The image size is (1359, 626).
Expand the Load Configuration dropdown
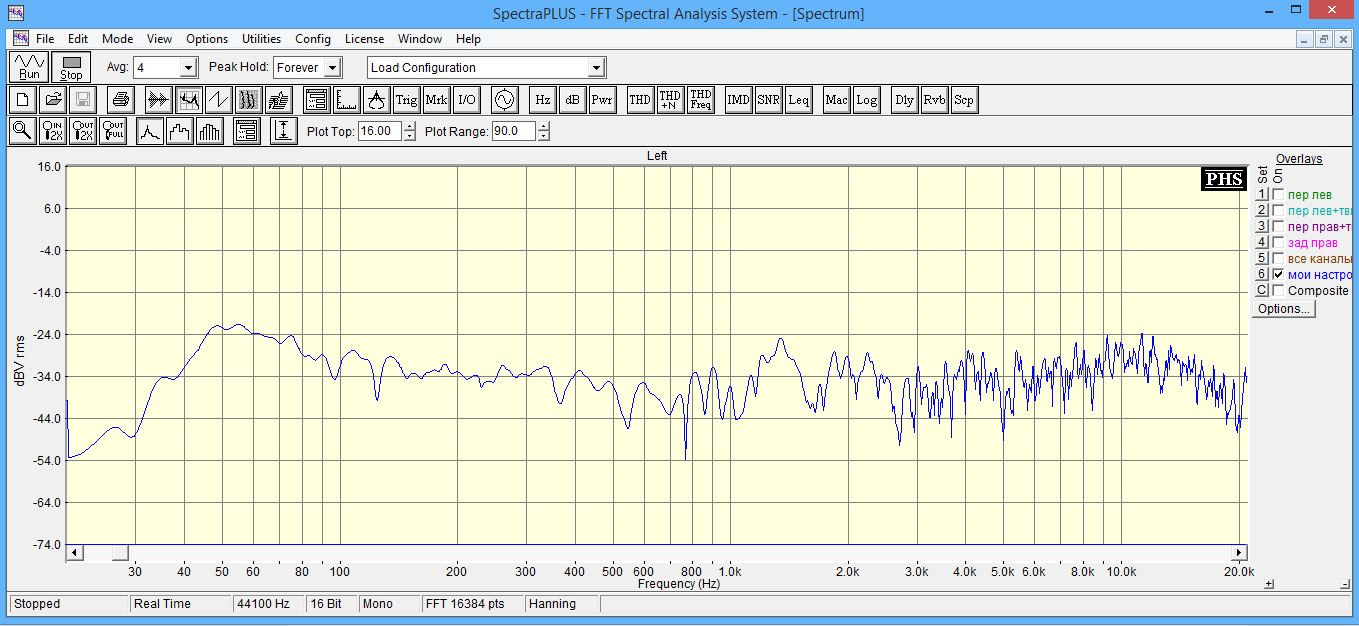click(596, 68)
